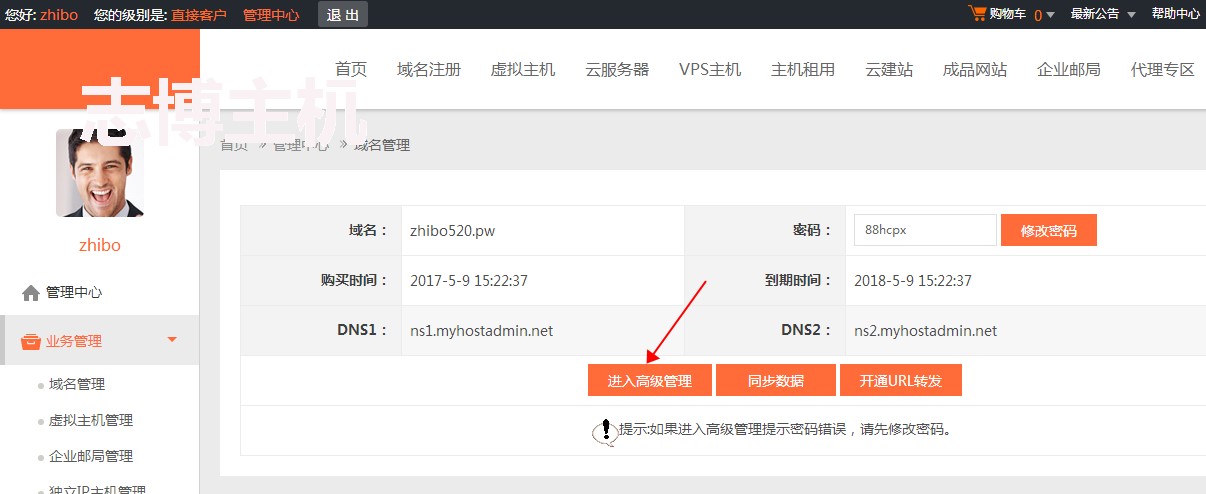This screenshot has height=494, width=1206.
Task: Log out using the 退出 button
Action: coord(343,14)
